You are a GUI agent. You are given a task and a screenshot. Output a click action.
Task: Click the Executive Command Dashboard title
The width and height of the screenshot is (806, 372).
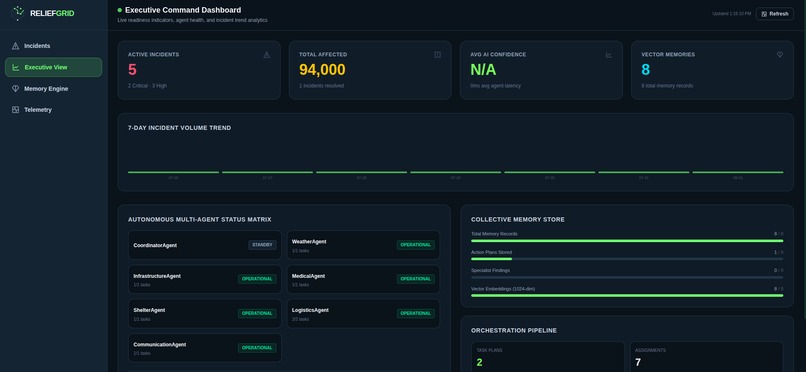point(183,10)
